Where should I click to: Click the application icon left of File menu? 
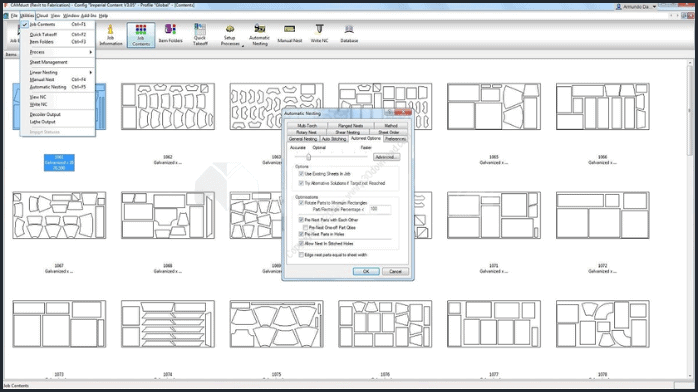(x=6, y=16)
